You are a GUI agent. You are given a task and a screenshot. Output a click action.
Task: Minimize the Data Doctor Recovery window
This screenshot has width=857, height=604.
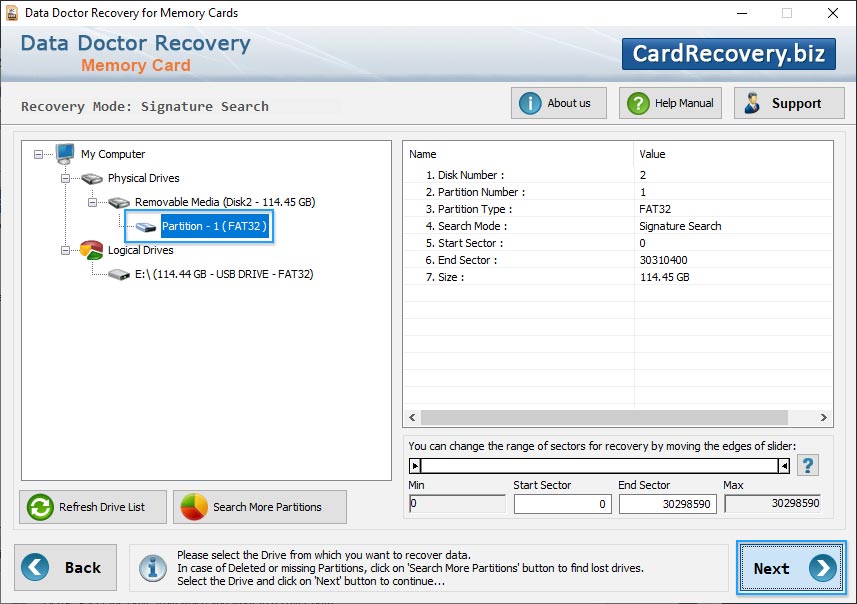coord(742,13)
